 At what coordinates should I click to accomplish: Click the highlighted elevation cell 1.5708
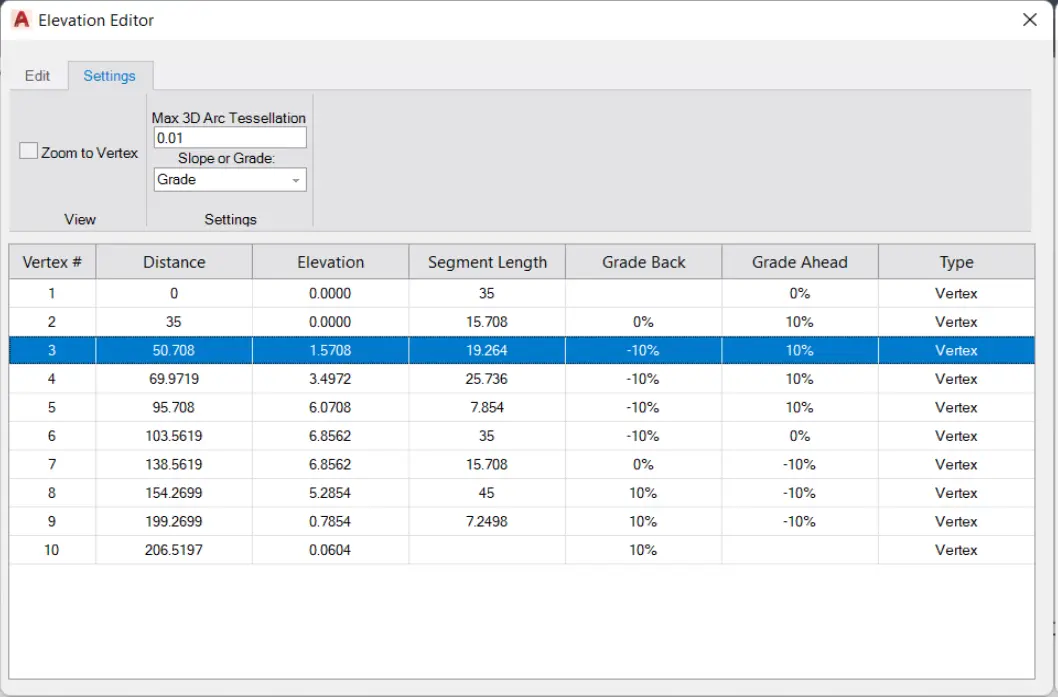click(330, 351)
